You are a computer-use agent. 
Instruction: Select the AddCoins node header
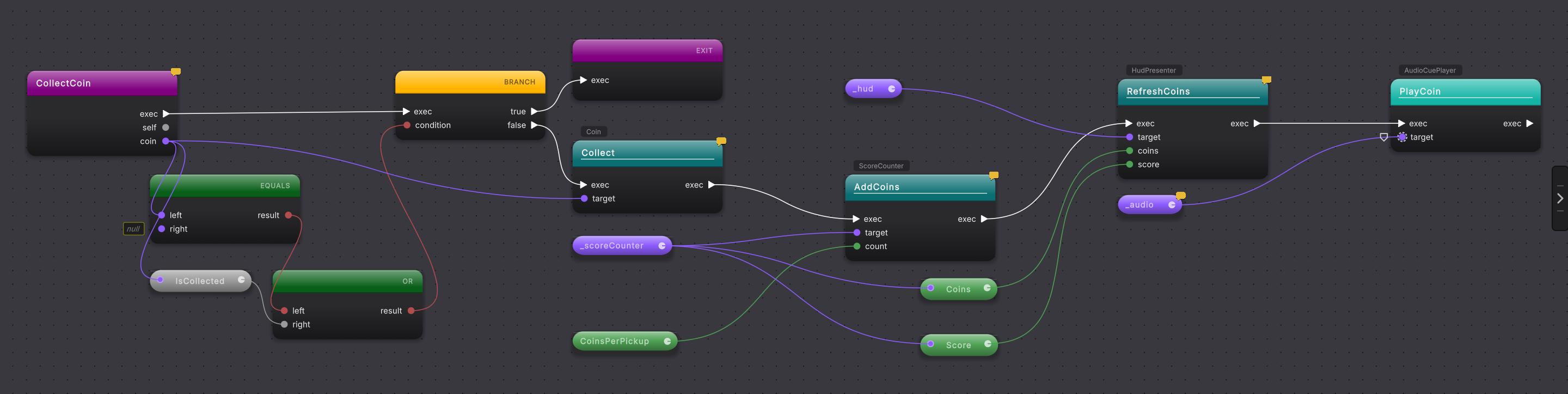point(920,187)
